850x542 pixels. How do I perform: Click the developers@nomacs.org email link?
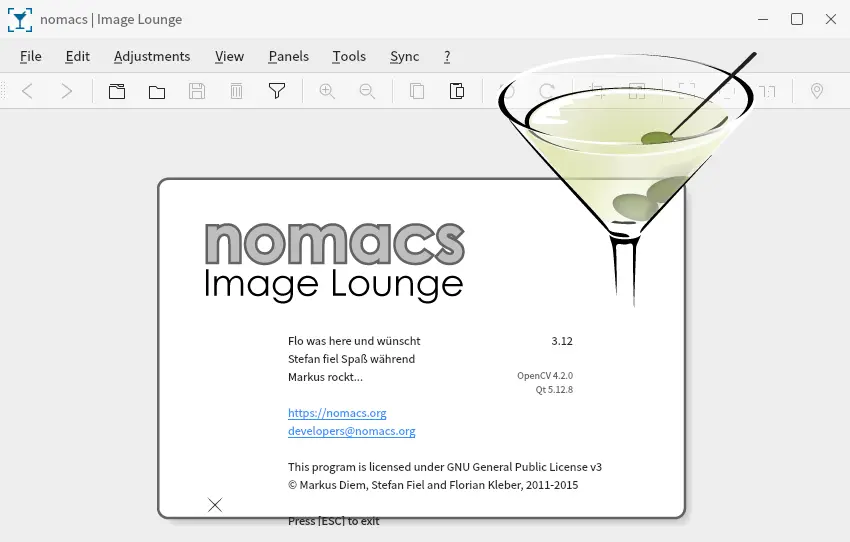point(352,431)
